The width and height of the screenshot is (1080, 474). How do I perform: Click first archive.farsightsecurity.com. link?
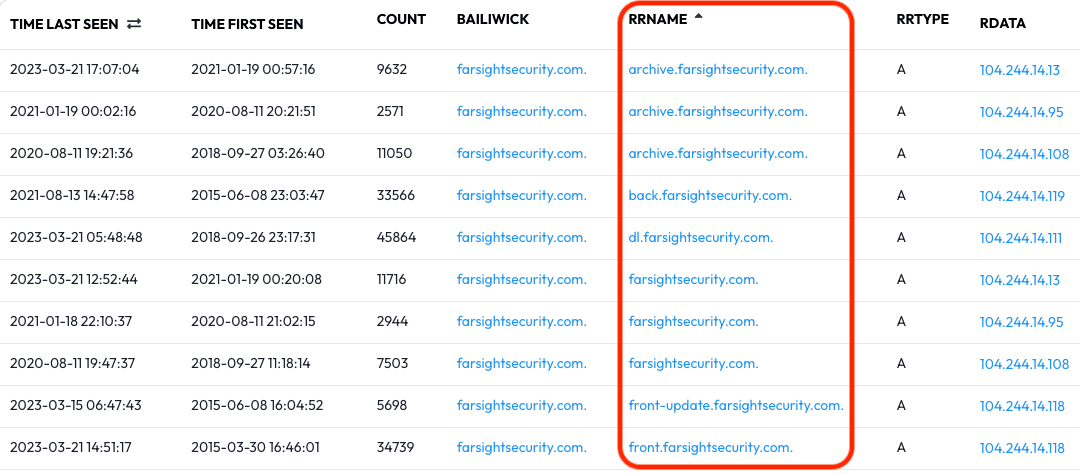pos(718,70)
